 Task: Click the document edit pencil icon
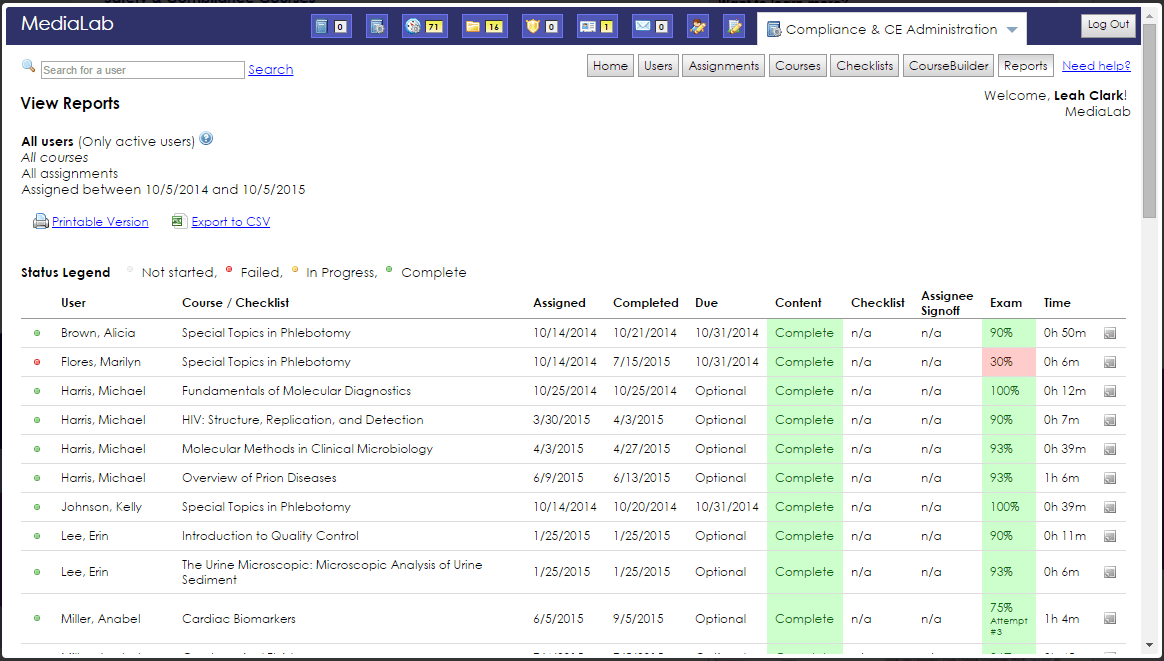coord(734,27)
